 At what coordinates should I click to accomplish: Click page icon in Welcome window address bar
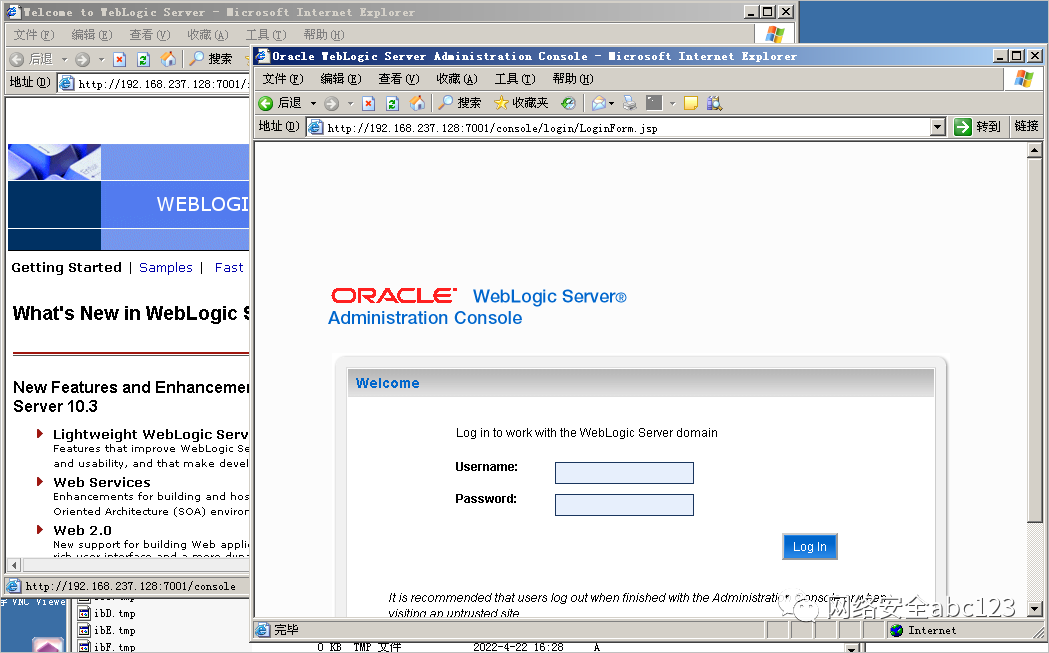tap(66, 83)
